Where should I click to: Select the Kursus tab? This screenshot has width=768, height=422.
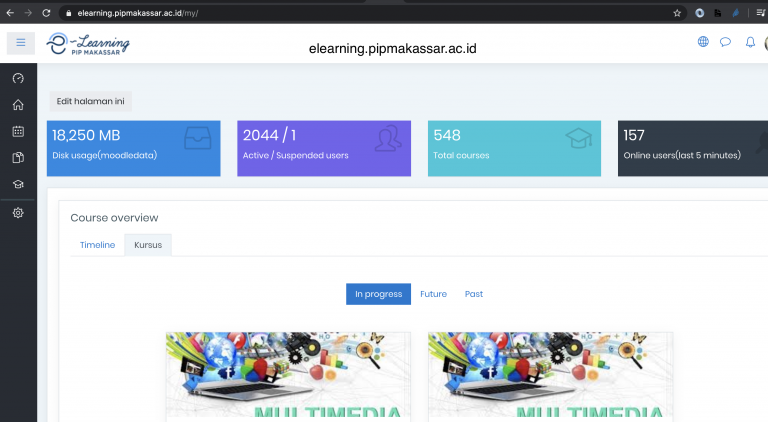point(148,245)
